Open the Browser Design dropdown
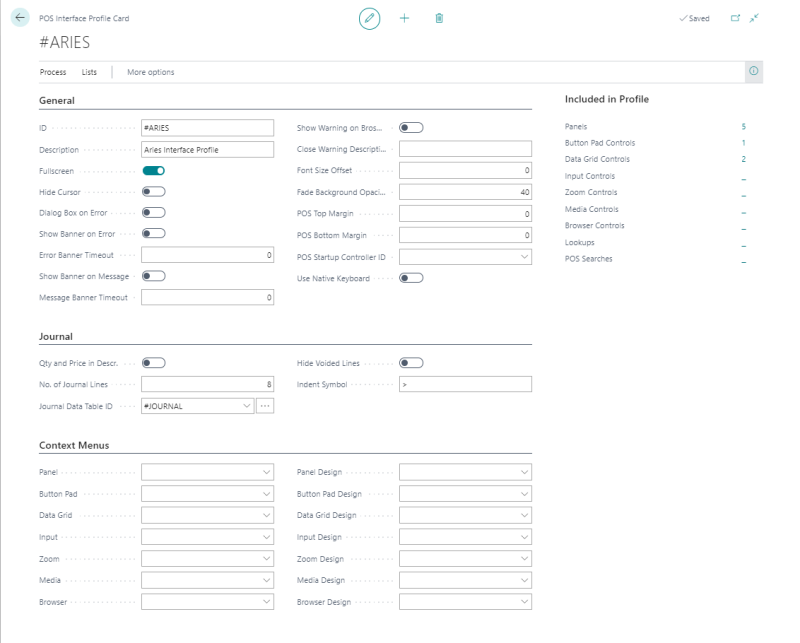Screen dimensions: 800x643 524,601
